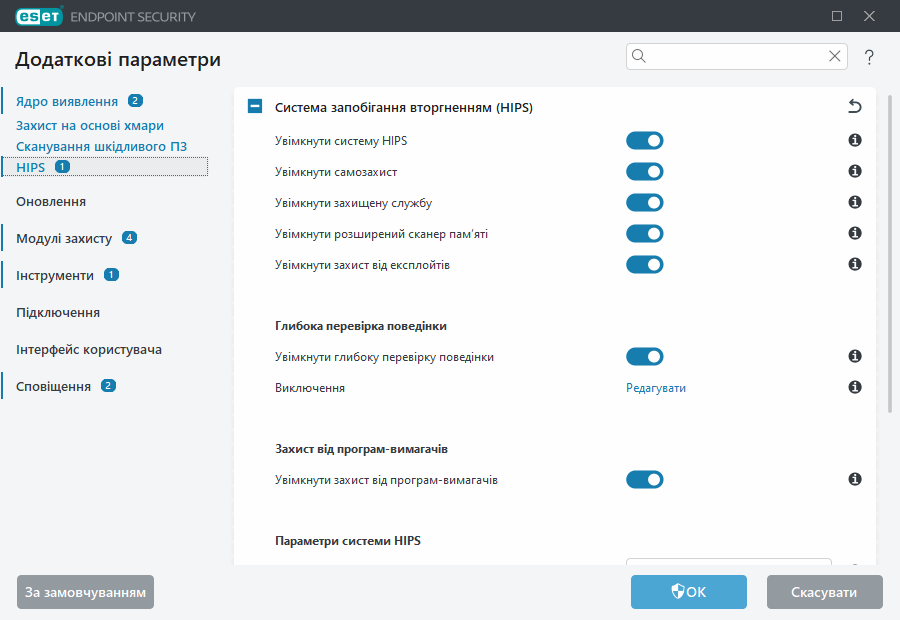Turn off 'Увімкнути розширений сканер пам'яті' switch
The width and height of the screenshot is (900, 620).
pos(645,234)
